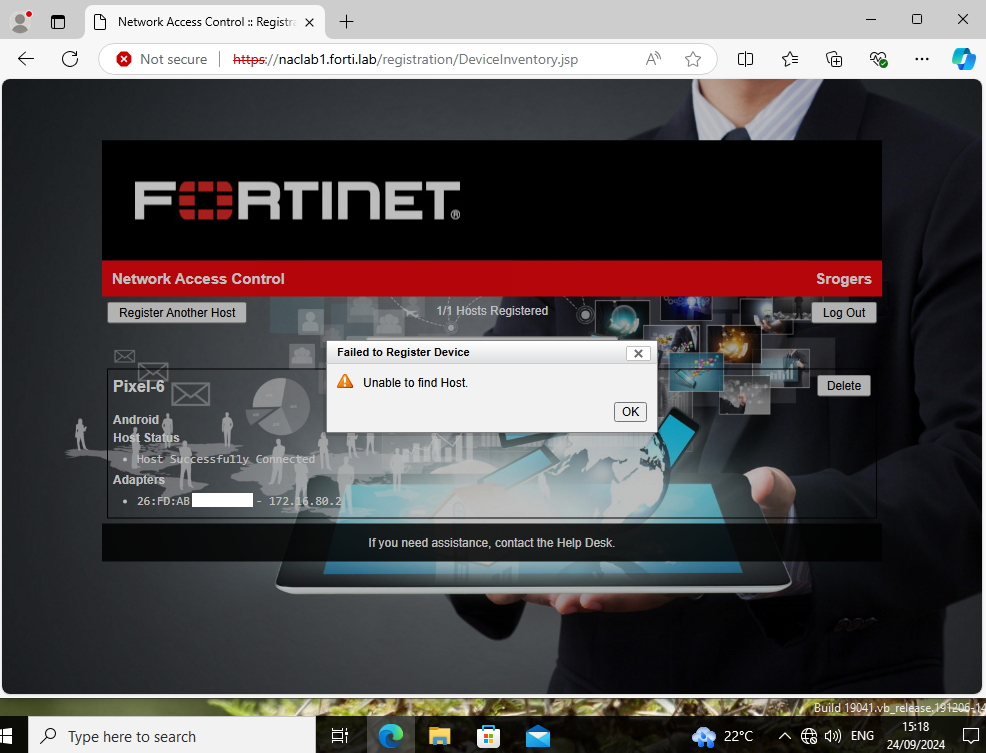The height and width of the screenshot is (753, 986).
Task: Open Task View on the taskbar
Action: (340, 735)
